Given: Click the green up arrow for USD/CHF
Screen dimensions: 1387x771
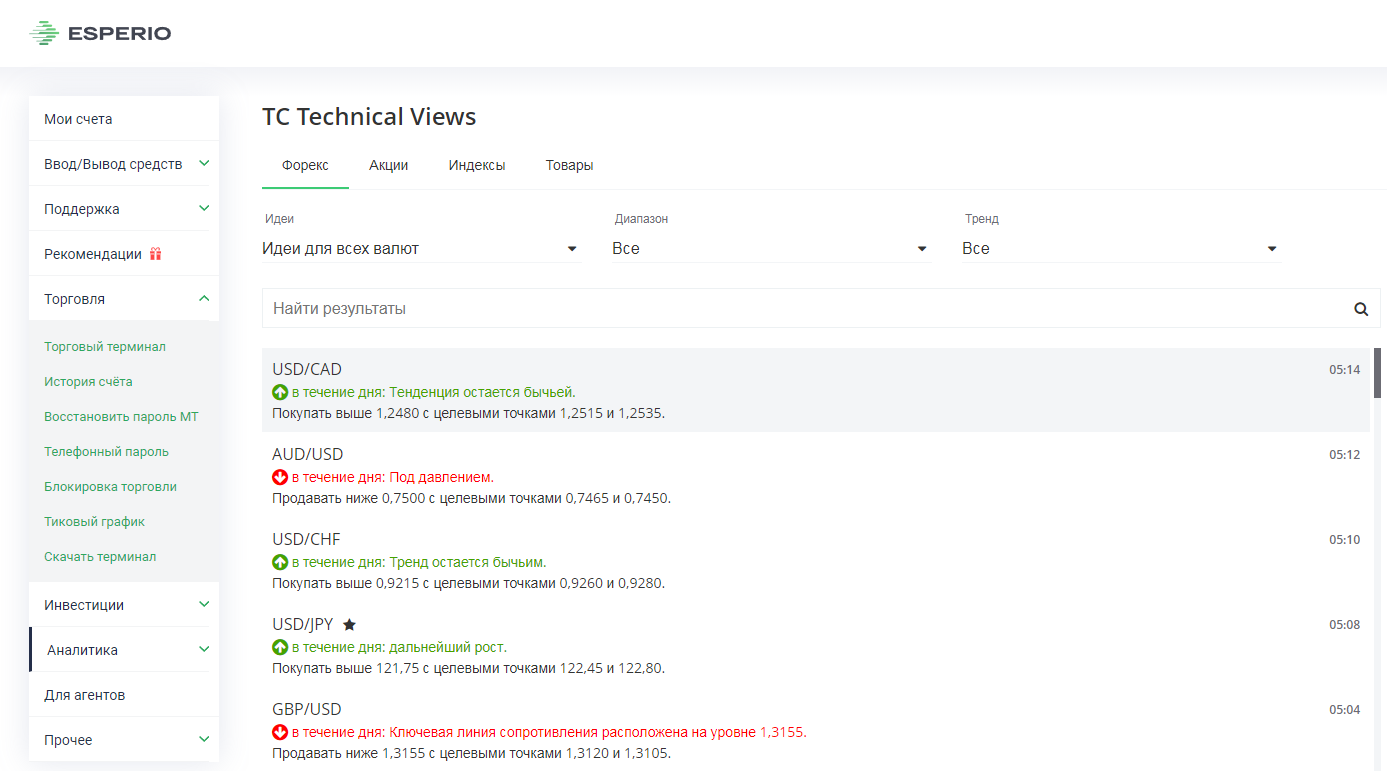Looking at the screenshot, I should click(x=280, y=562).
